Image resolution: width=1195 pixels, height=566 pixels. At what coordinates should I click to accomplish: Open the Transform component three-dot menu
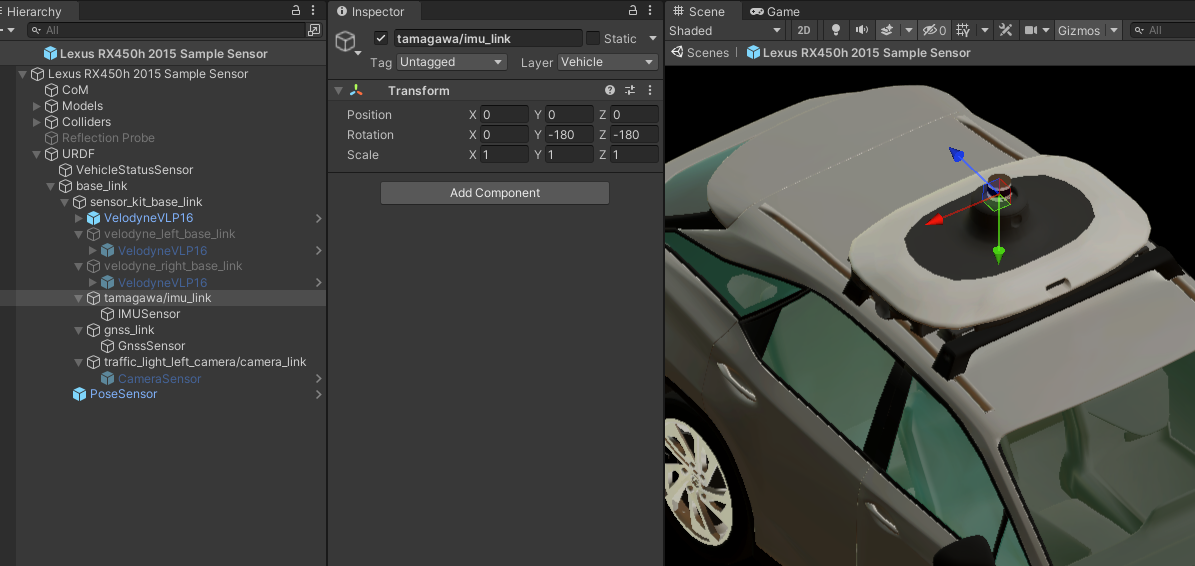tap(650, 91)
